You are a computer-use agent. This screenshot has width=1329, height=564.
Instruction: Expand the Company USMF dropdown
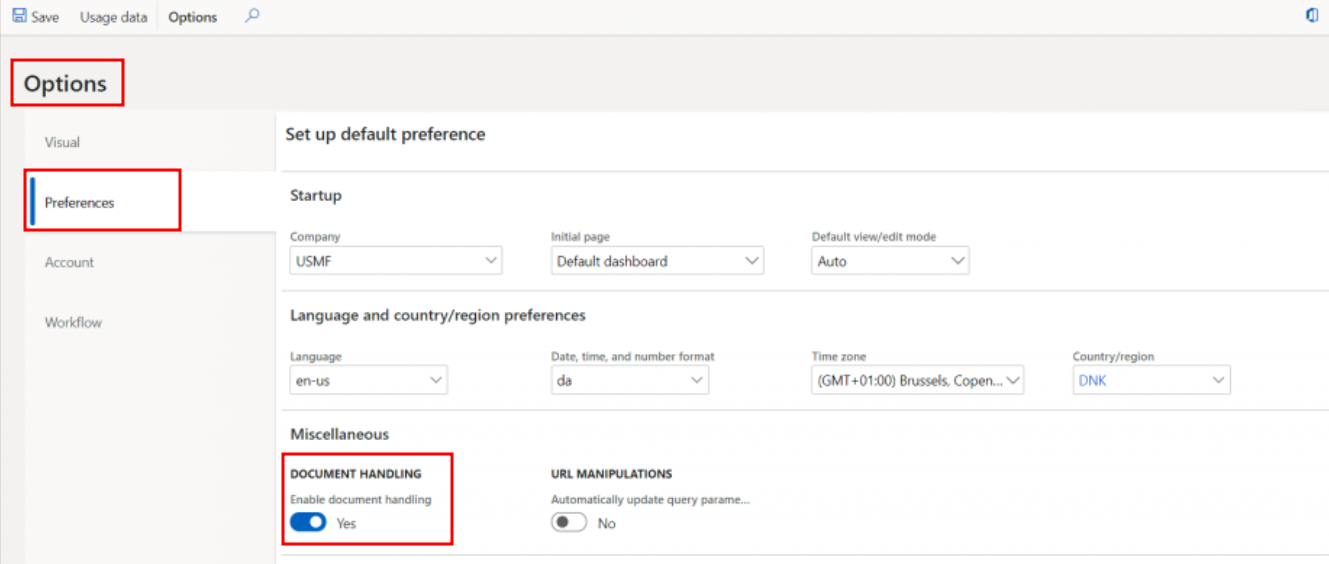tap(490, 261)
